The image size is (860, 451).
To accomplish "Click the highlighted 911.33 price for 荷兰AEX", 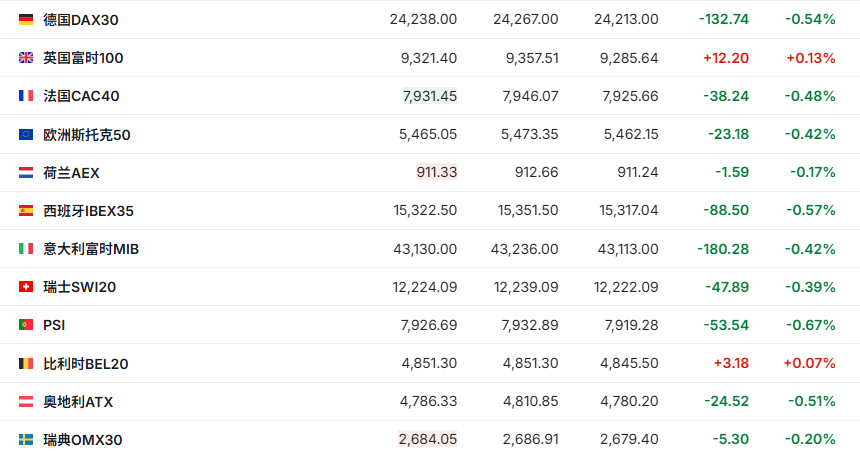I will (x=436, y=172).
